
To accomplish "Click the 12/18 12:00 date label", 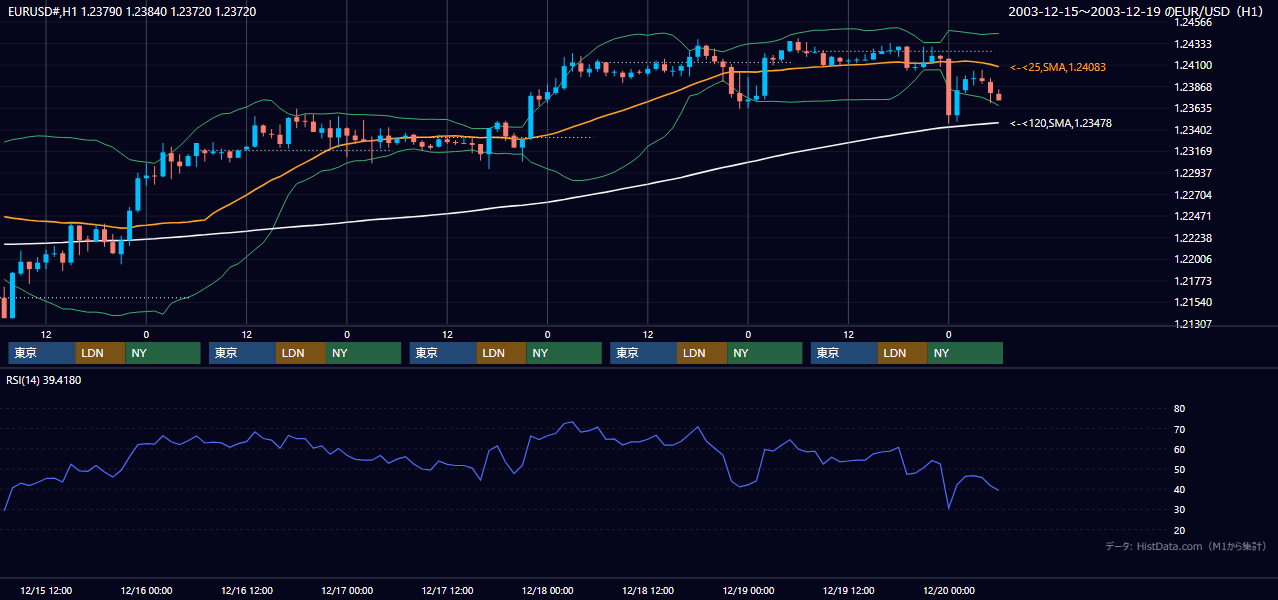I will point(648,590).
